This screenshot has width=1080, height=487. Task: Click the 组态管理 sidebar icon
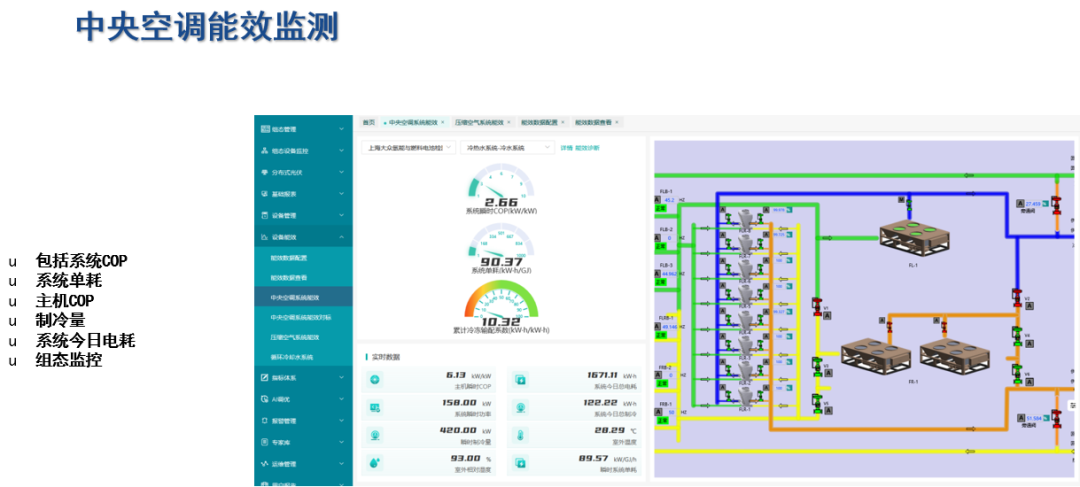point(265,129)
